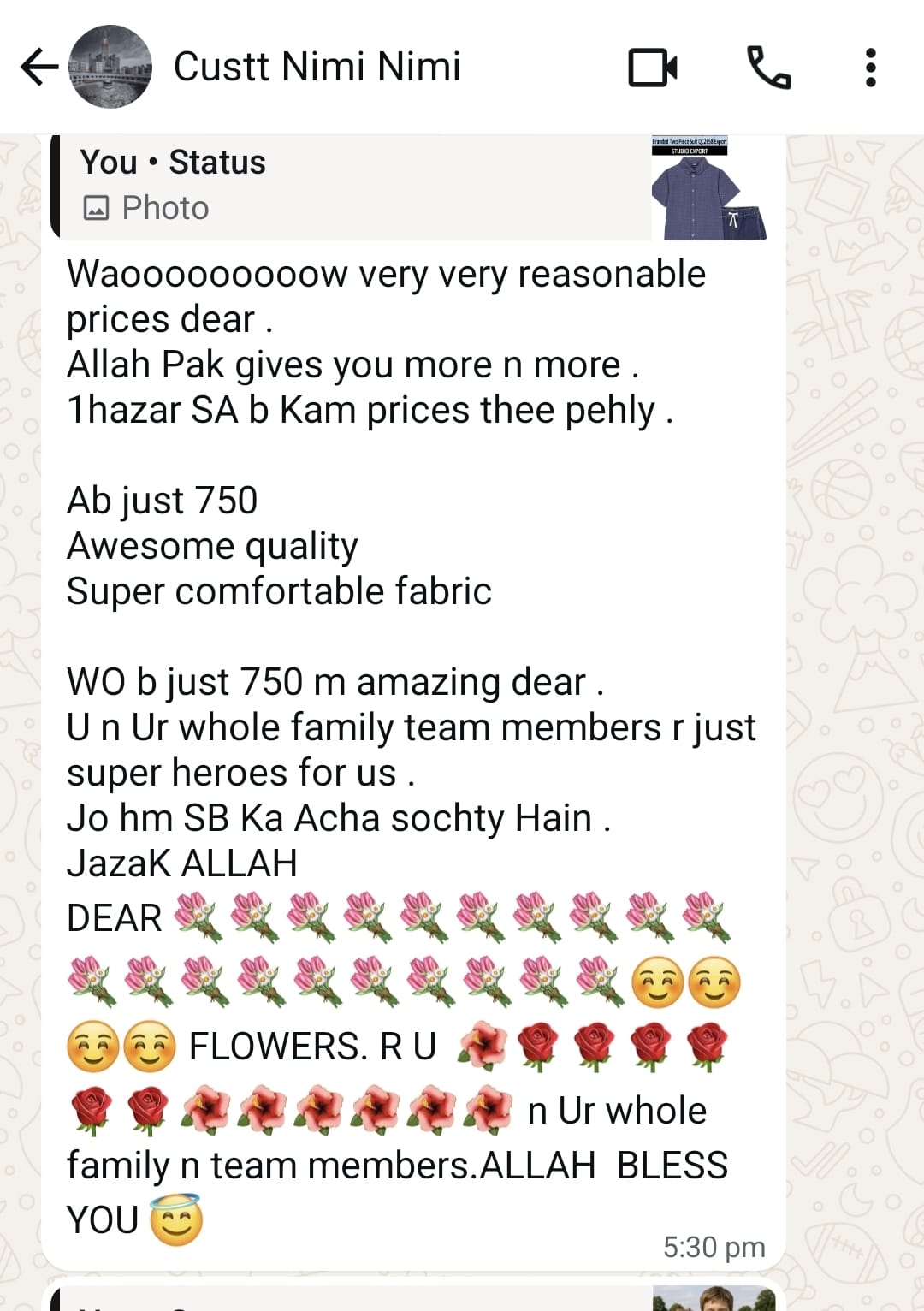Screen dimensions: 924x1311
Task: Tap the hibiscus emoji after 'R U'
Action: (x=482, y=1047)
